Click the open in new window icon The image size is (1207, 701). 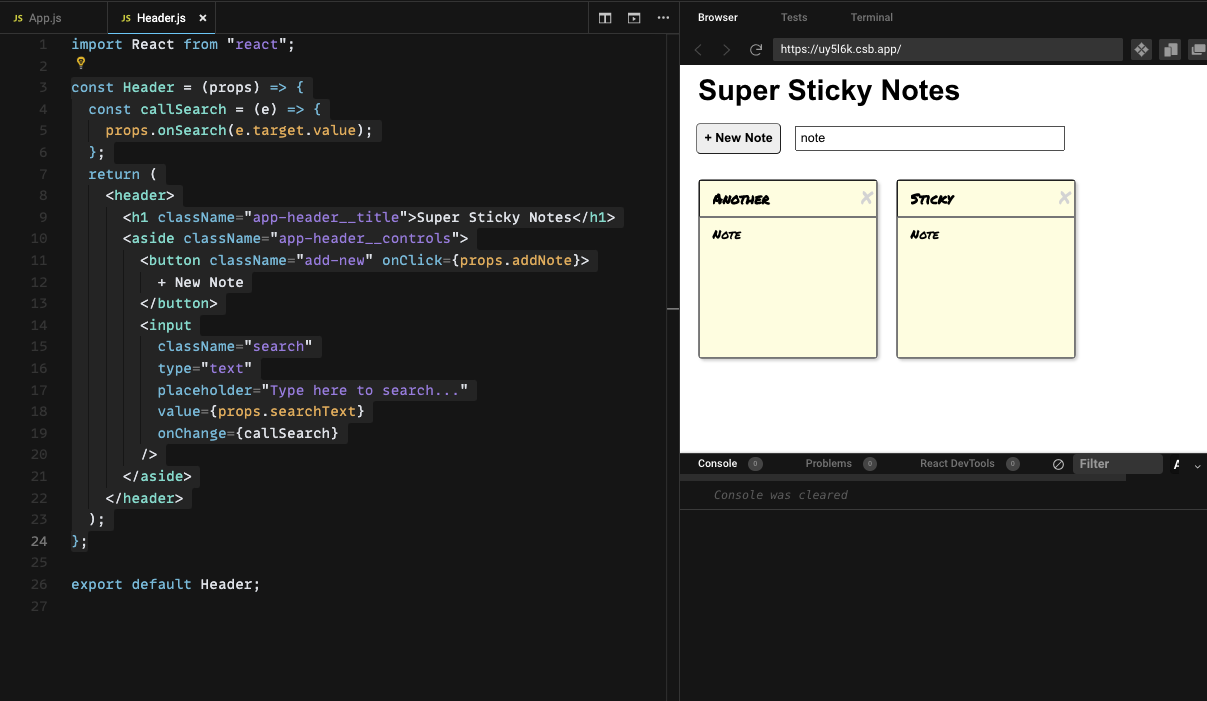[x=1197, y=49]
